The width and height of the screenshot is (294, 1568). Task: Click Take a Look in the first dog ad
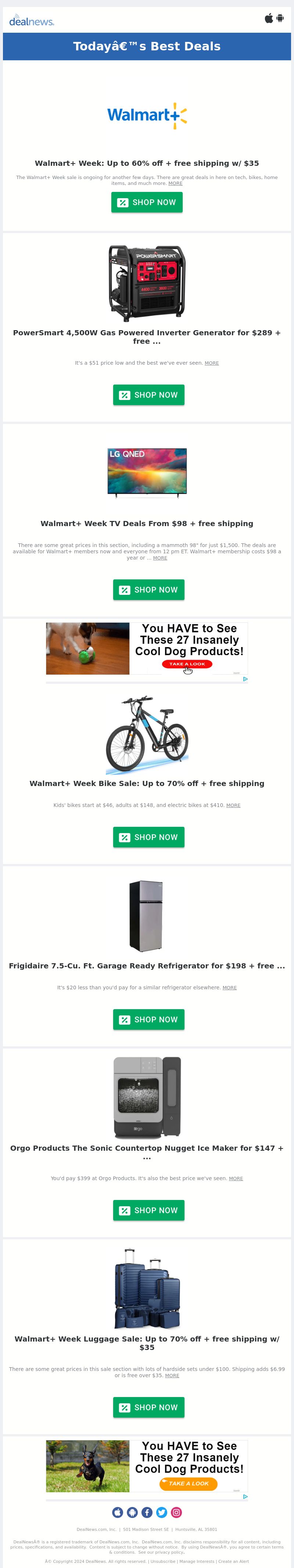187,664
